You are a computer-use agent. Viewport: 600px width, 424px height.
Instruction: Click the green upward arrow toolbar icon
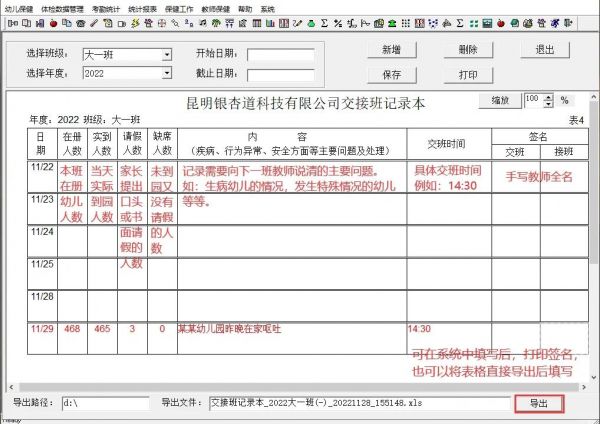click(x=392, y=23)
